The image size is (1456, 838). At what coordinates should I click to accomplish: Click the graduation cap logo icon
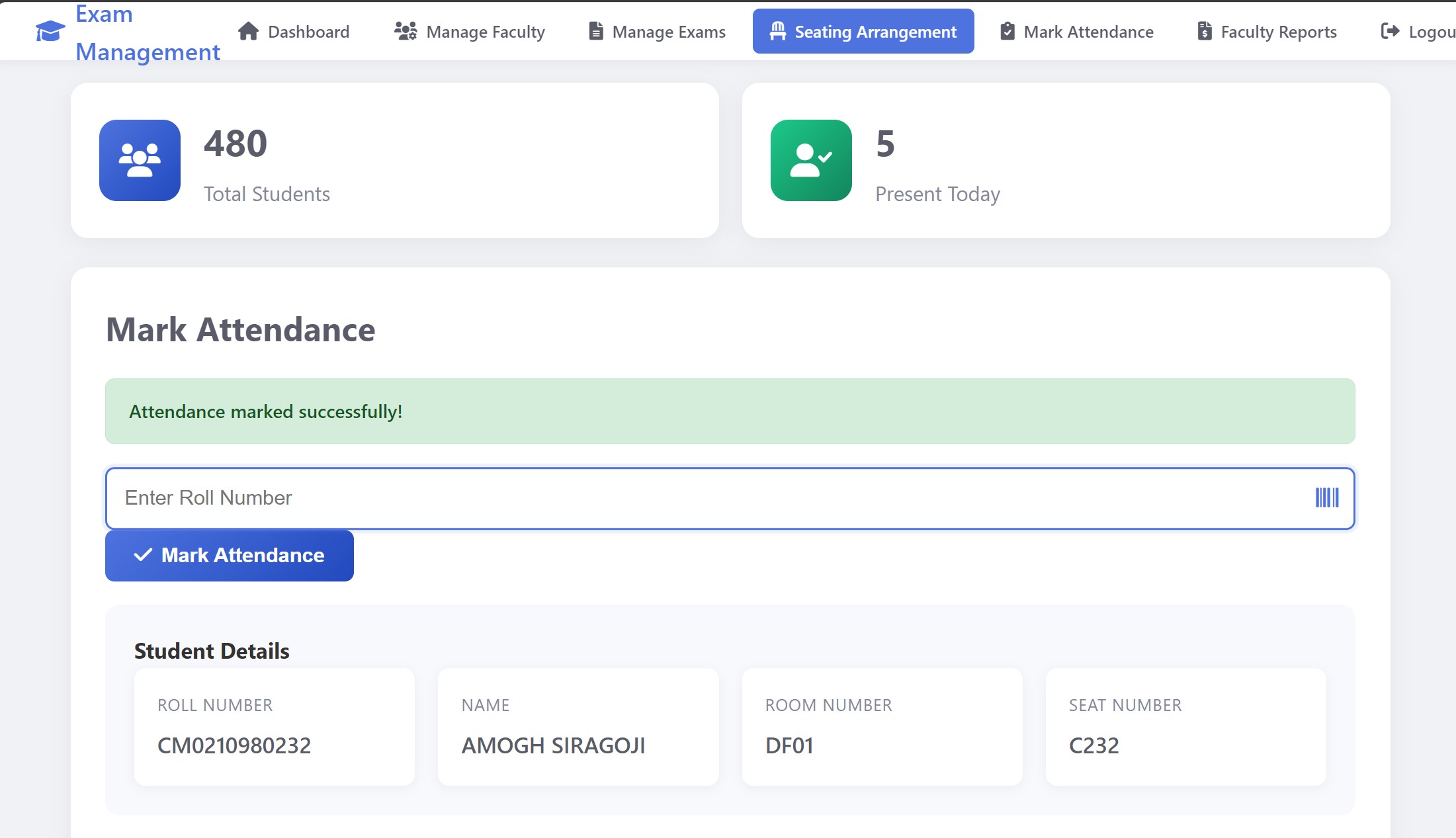(50, 31)
